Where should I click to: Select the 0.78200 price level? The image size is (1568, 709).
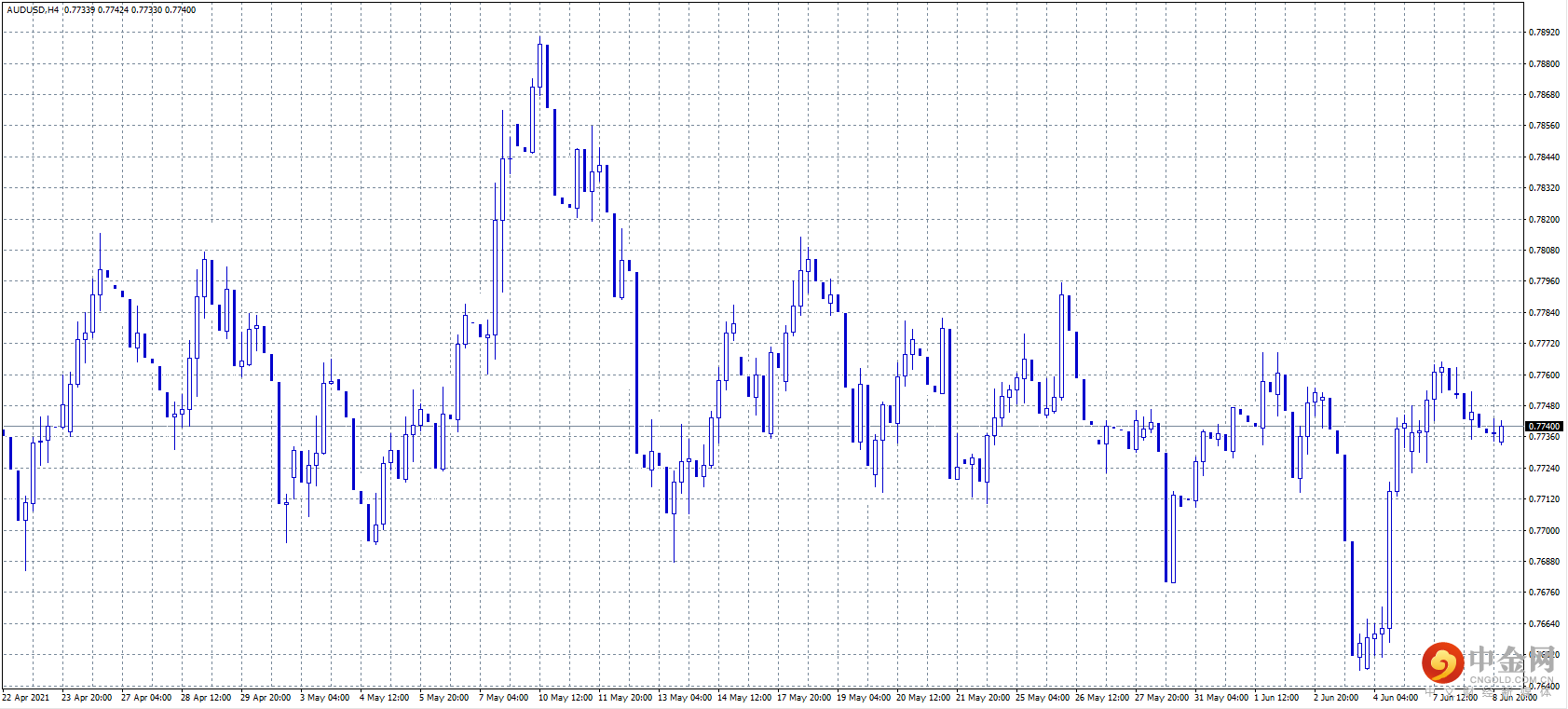1544,220
